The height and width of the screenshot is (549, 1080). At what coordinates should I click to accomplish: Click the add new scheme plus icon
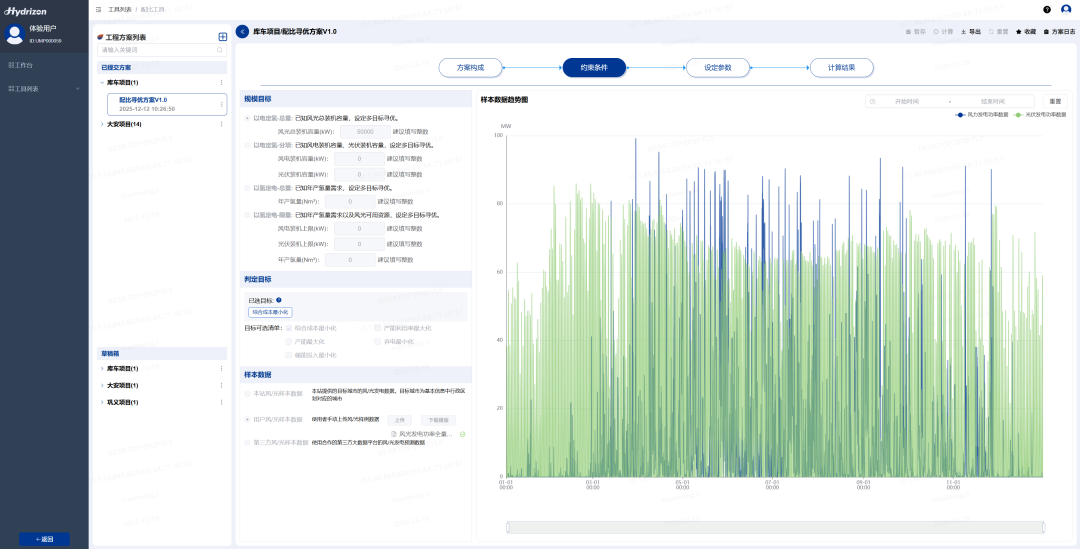pos(222,37)
